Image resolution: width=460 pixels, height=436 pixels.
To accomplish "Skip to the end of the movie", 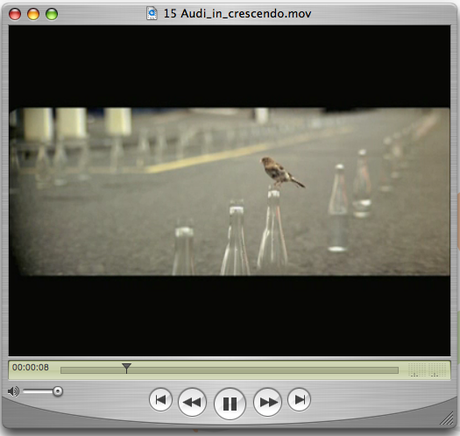I will point(299,399).
